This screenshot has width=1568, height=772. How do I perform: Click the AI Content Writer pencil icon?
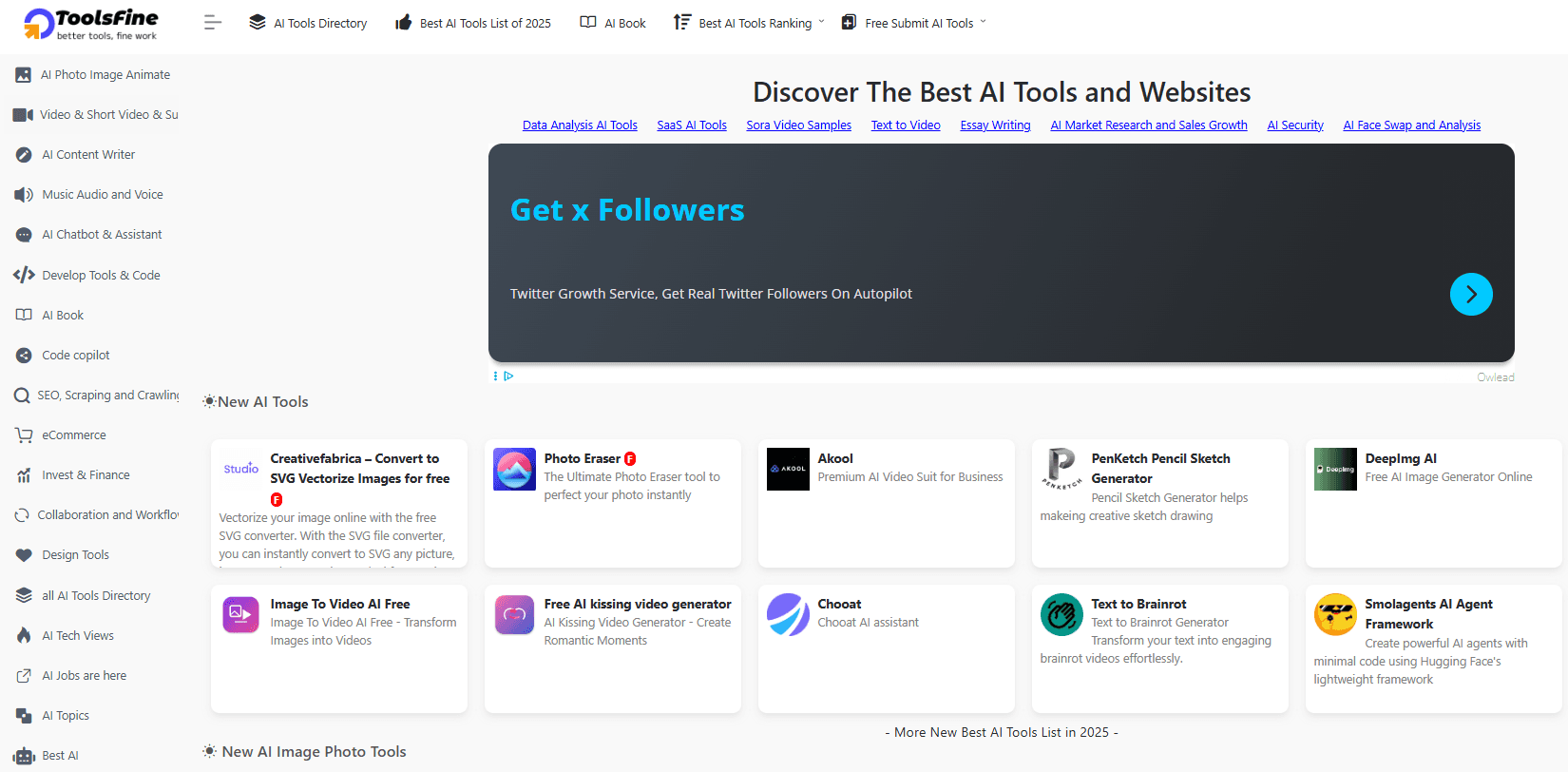[x=24, y=154]
